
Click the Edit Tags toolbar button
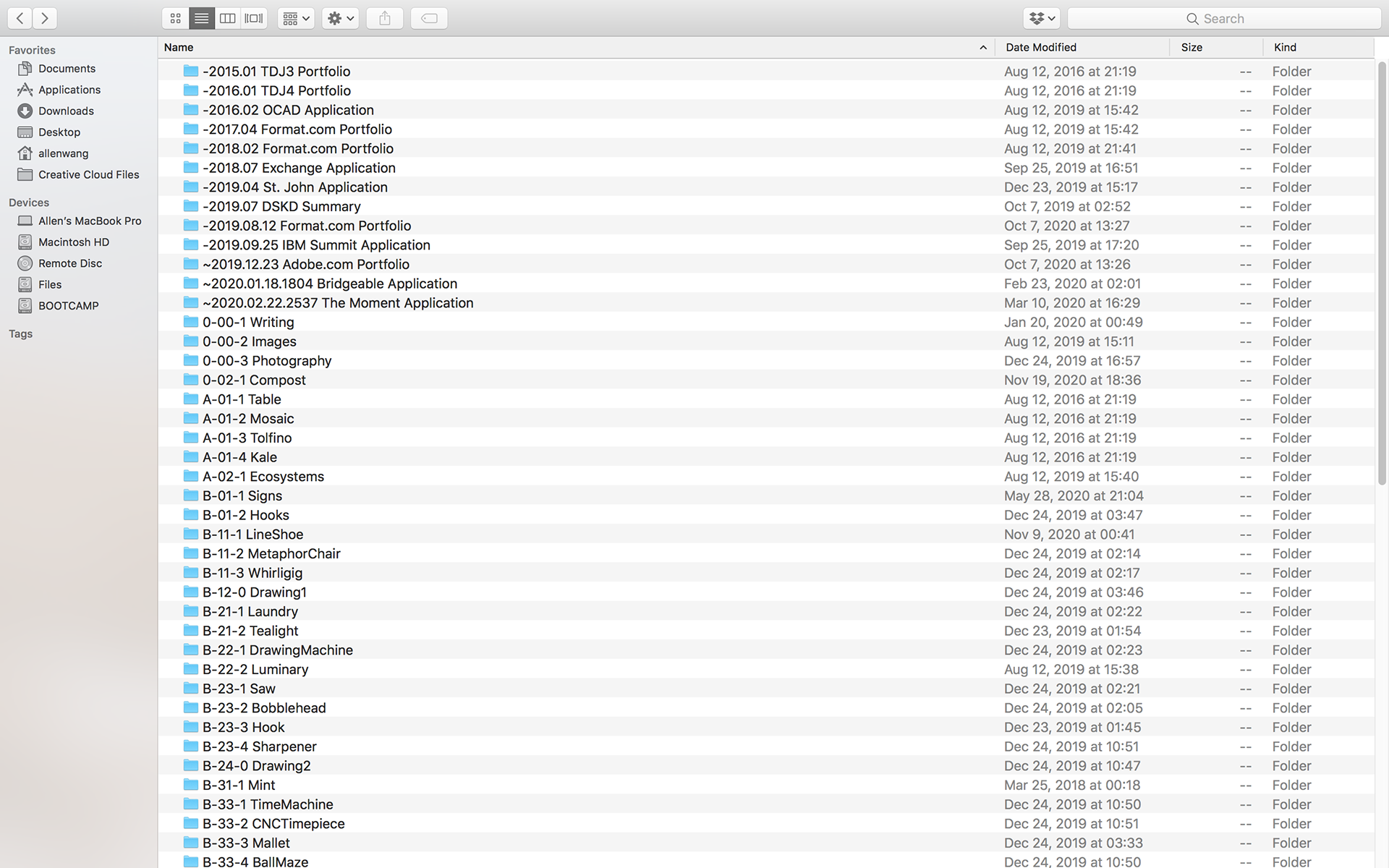(x=429, y=18)
